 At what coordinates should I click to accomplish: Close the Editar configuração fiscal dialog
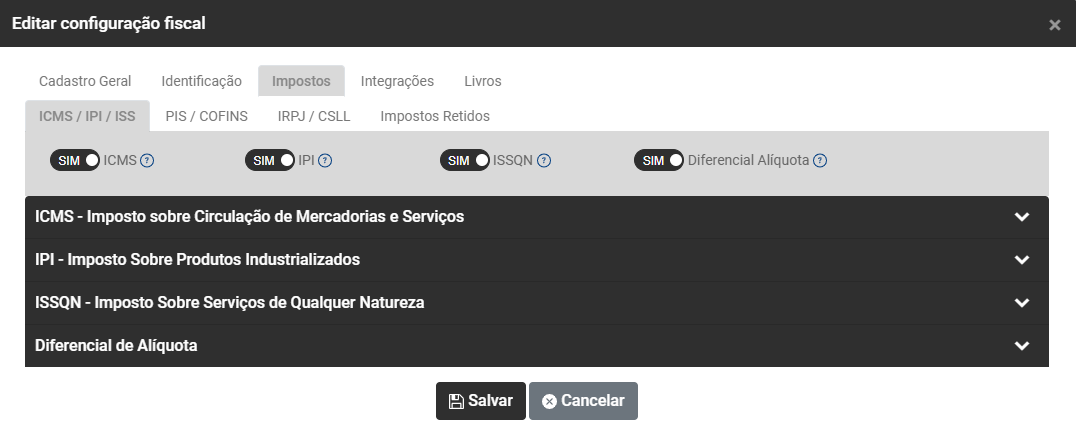coord(1054,25)
